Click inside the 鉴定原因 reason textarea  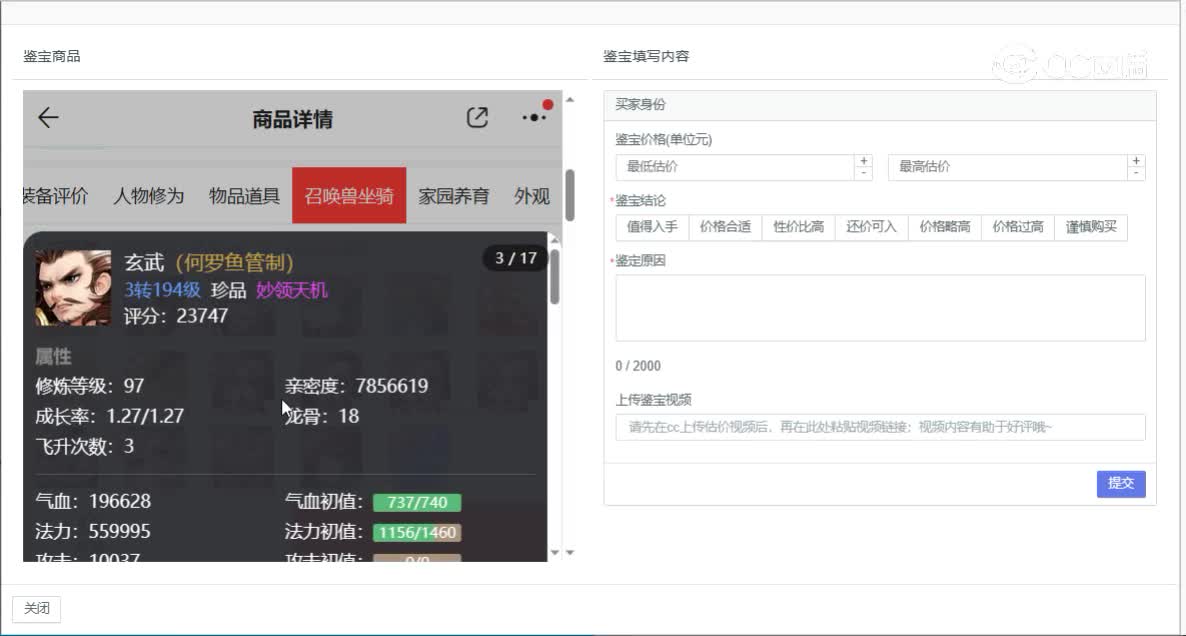pyautogui.click(x=879, y=307)
